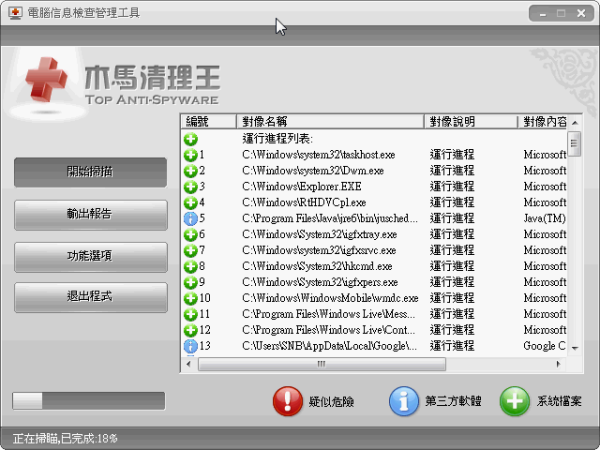600x450 pixels.
Task: Select the hkcmd.exe process path
Action: (317, 266)
